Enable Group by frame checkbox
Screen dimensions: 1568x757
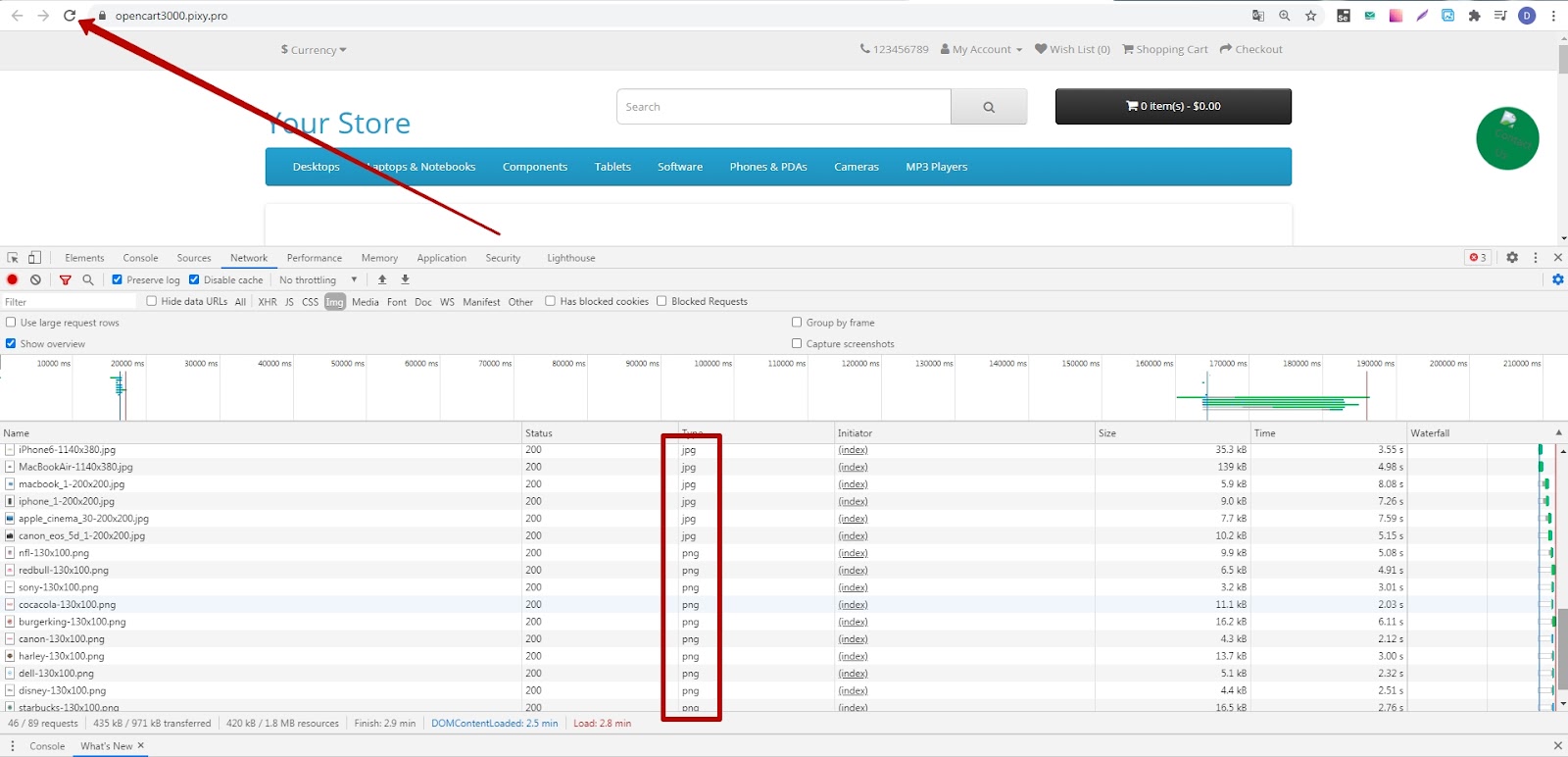[x=797, y=322]
